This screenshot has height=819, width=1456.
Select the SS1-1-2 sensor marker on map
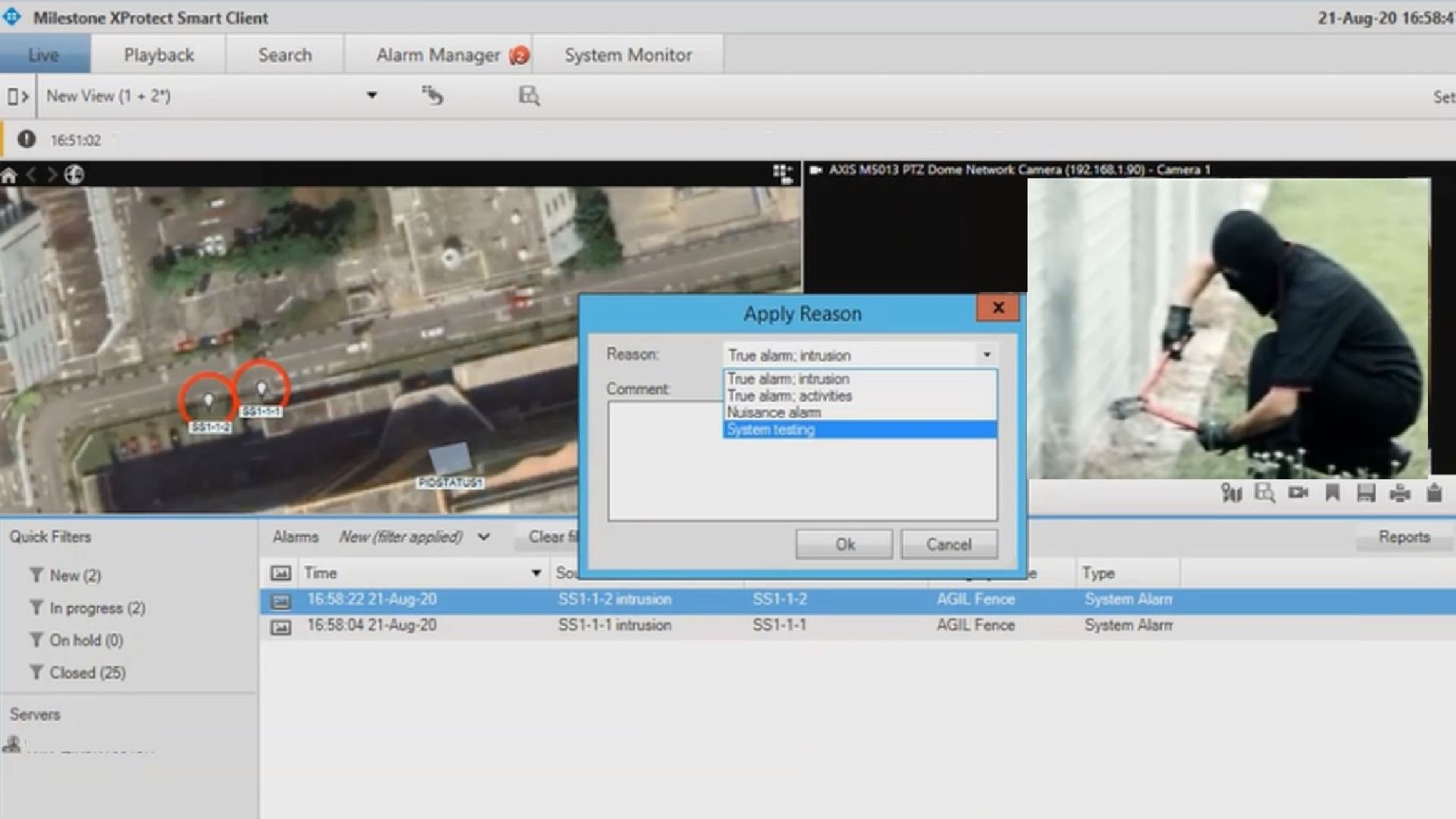(x=209, y=399)
